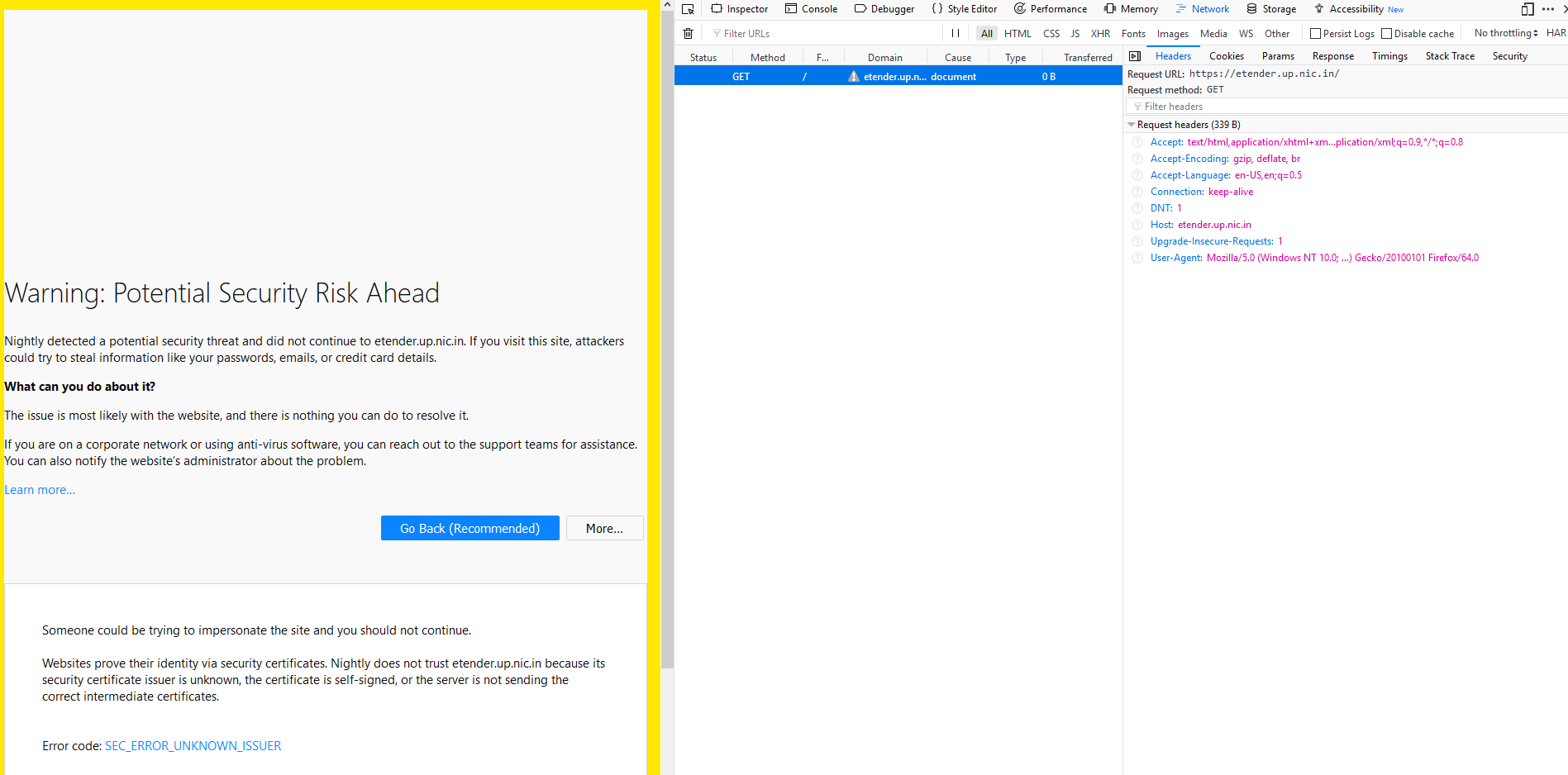This screenshot has height=775, width=1568.
Task: Collapse the Request headers section
Action: (1131, 124)
